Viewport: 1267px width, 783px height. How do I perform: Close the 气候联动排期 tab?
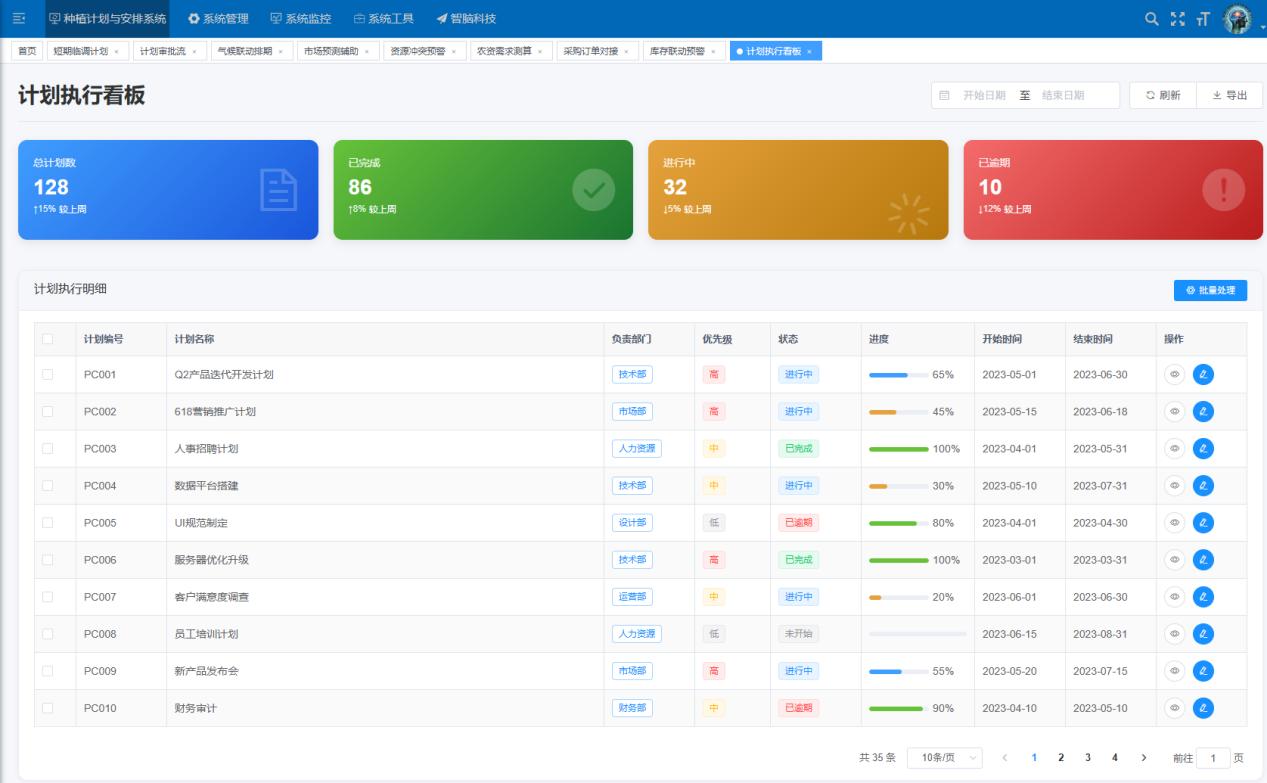tap(280, 52)
